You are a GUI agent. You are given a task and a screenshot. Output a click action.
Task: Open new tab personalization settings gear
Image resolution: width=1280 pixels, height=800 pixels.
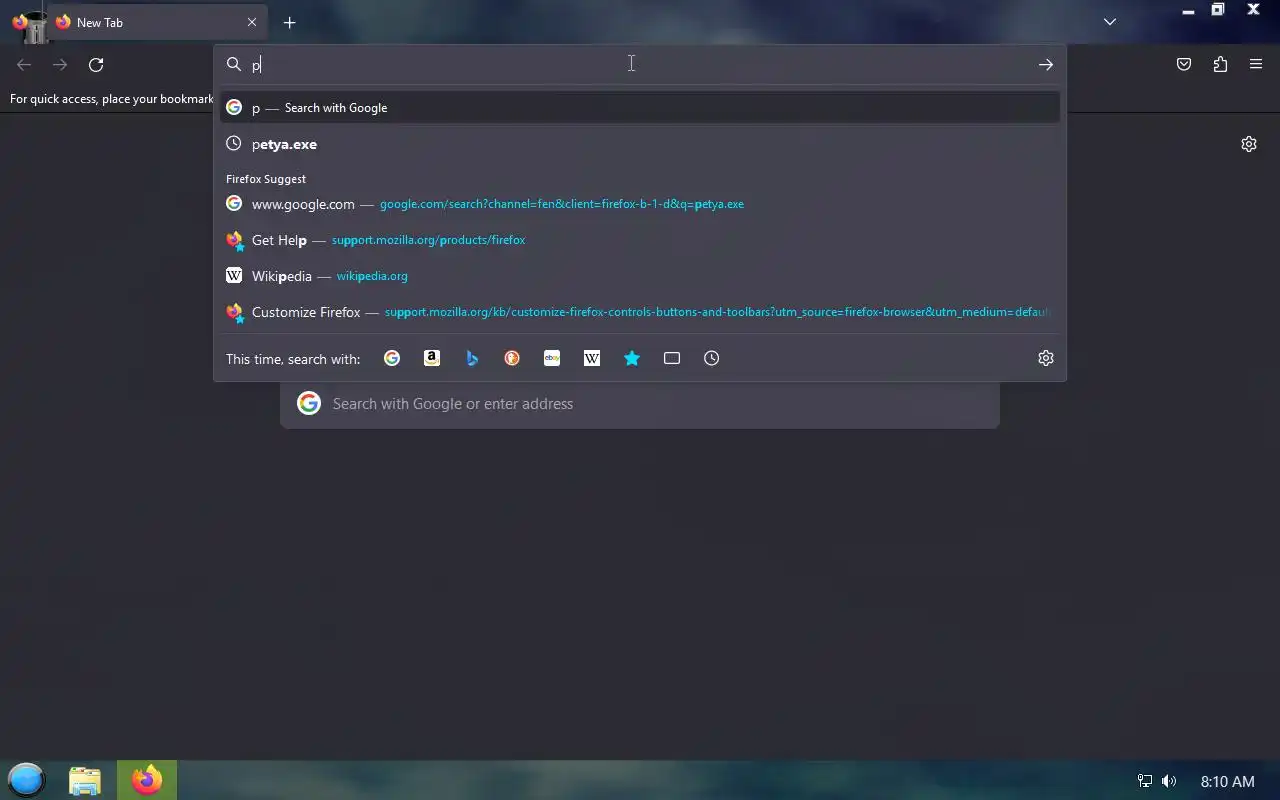click(1249, 144)
